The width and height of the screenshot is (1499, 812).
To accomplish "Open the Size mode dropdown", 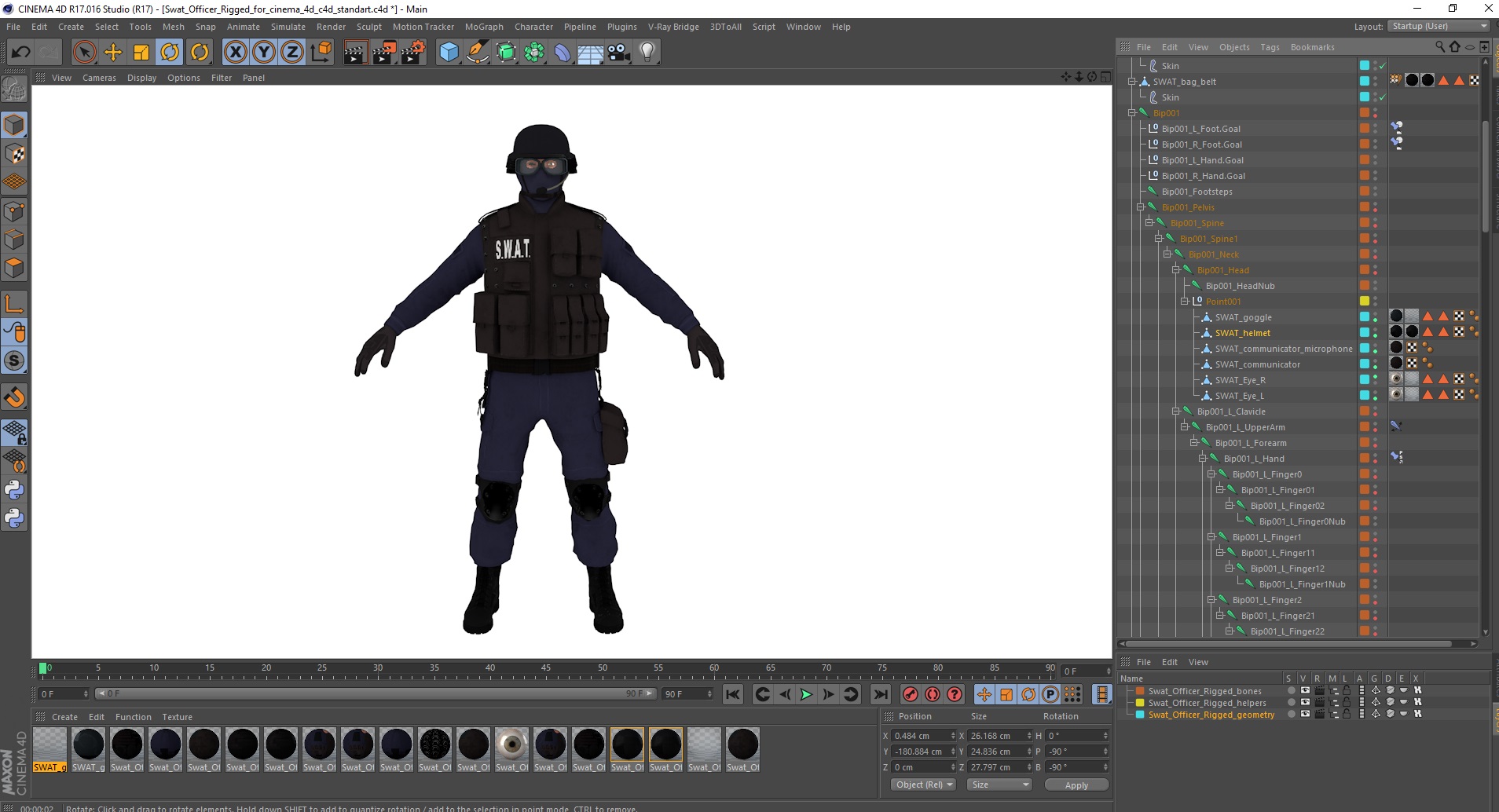I will (x=999, y=785).
